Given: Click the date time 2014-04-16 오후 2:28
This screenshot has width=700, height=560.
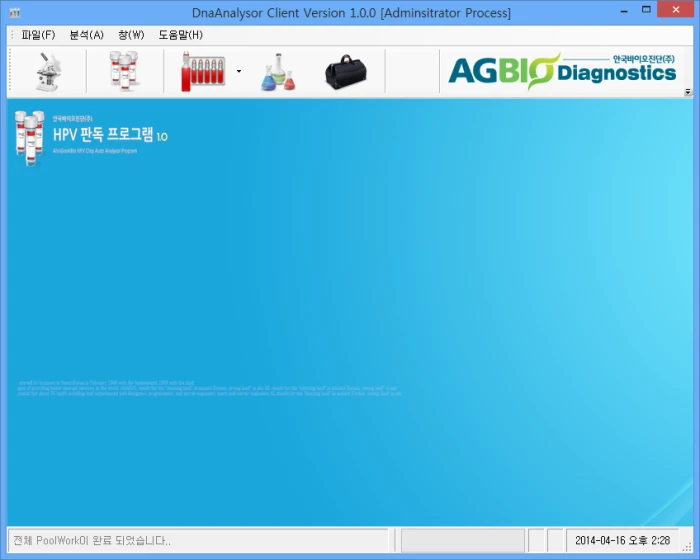Looking at the screenshot, I should tap(622, 540).
